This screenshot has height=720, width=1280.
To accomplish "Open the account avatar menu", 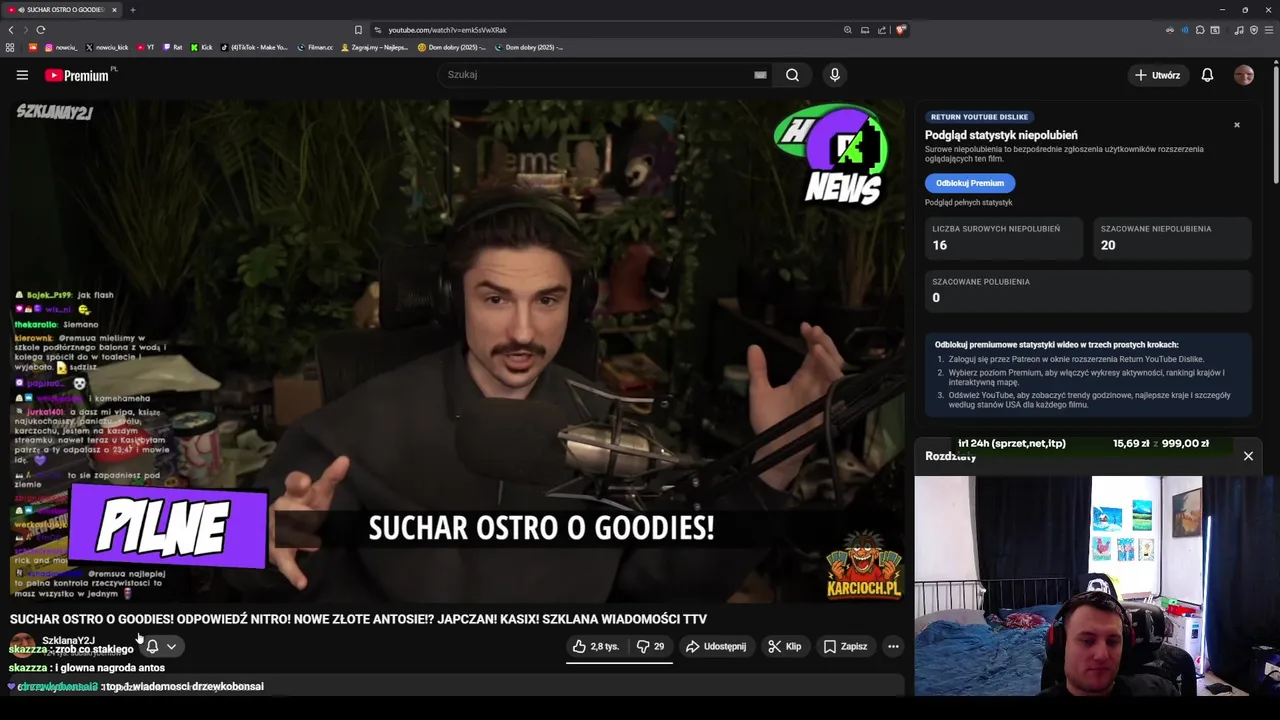I will pos(1244,75).
